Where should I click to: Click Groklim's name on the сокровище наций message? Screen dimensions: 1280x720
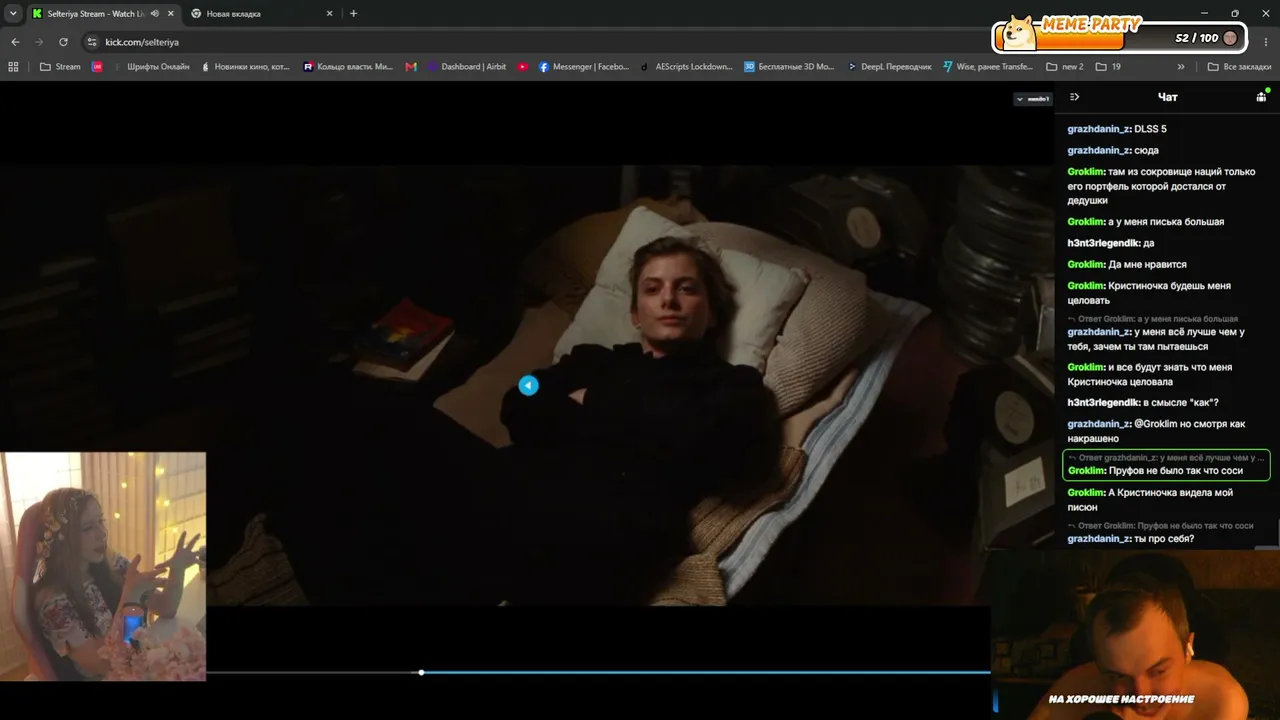point(1086,172)
